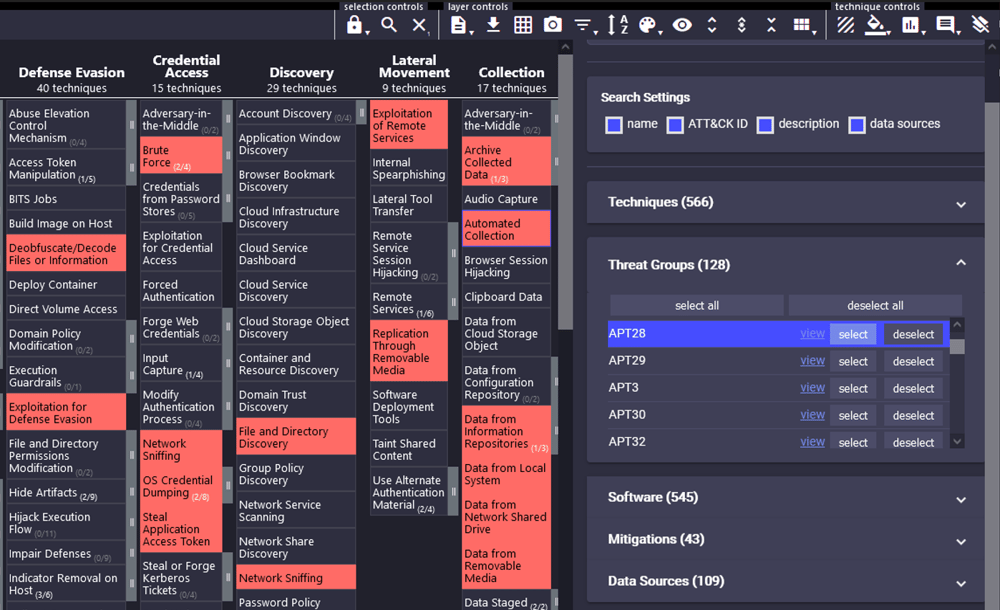1000x610 pixels.
Task: Click the comment speech bubble icon
Action: (x=945, y=25)
